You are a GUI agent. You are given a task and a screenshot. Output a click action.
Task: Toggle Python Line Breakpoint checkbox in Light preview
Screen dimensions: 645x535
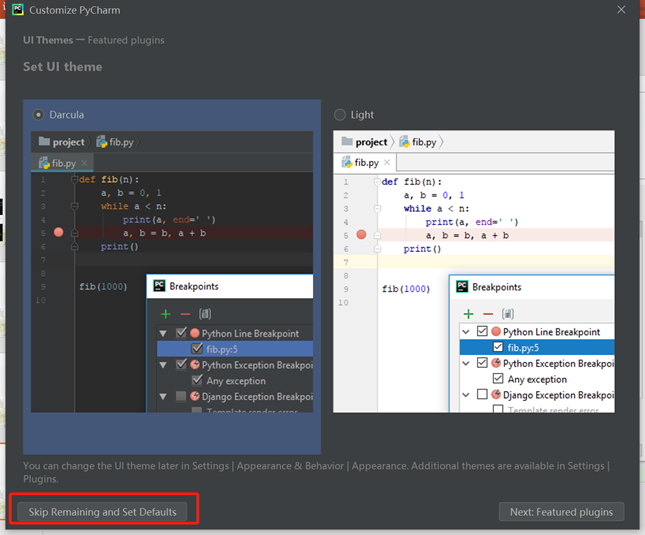pos(482,331)
